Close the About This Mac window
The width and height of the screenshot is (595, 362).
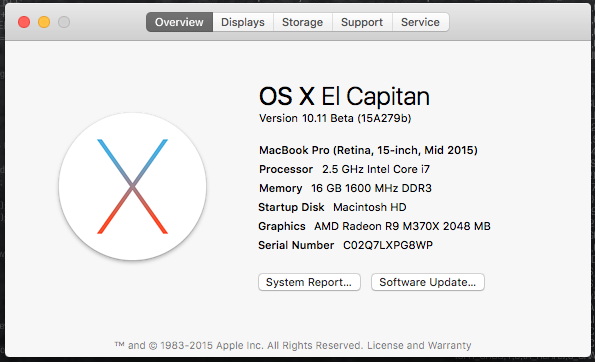click(x=24, y=22)
